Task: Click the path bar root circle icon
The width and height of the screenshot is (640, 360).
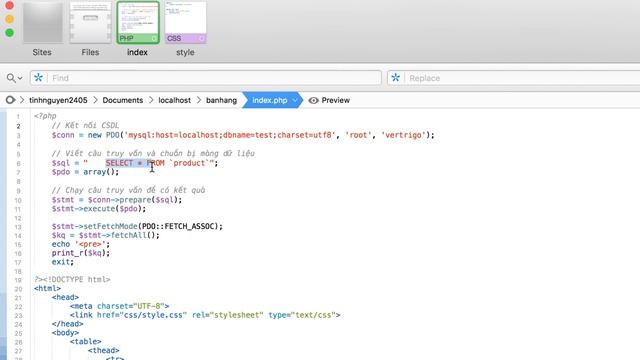Action: 10,100
